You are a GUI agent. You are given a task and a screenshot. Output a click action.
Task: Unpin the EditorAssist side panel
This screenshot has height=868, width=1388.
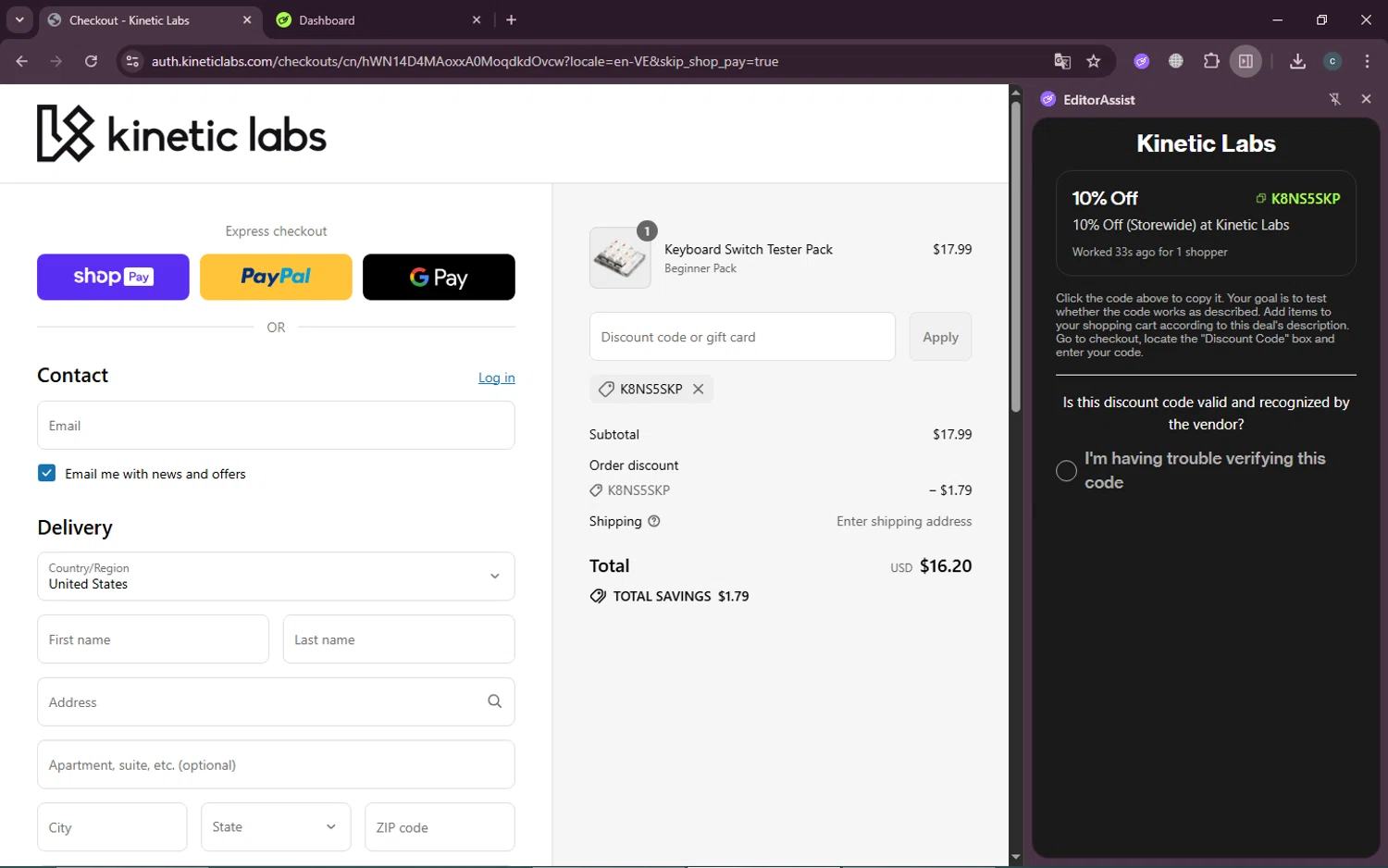(1334, 99)
